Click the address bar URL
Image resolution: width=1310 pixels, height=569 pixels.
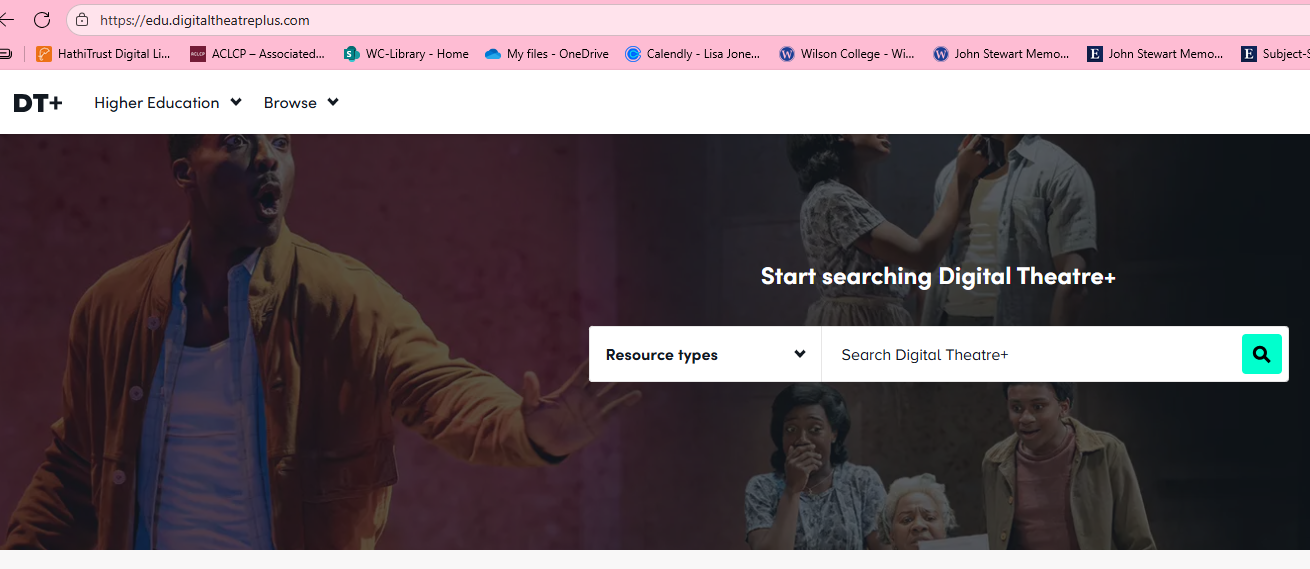[205, 20]
